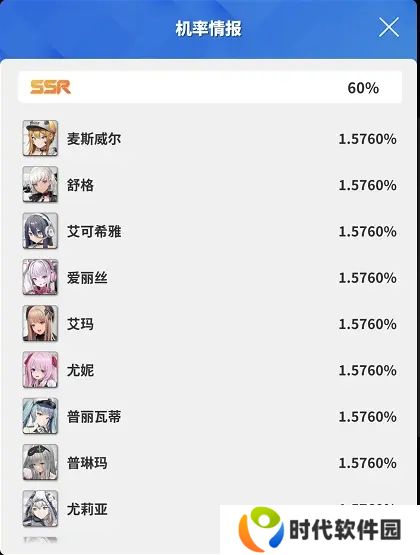Select the 麦斯威尔 character portrait
The height and width of the screenshot is (555, 420).
40,138
